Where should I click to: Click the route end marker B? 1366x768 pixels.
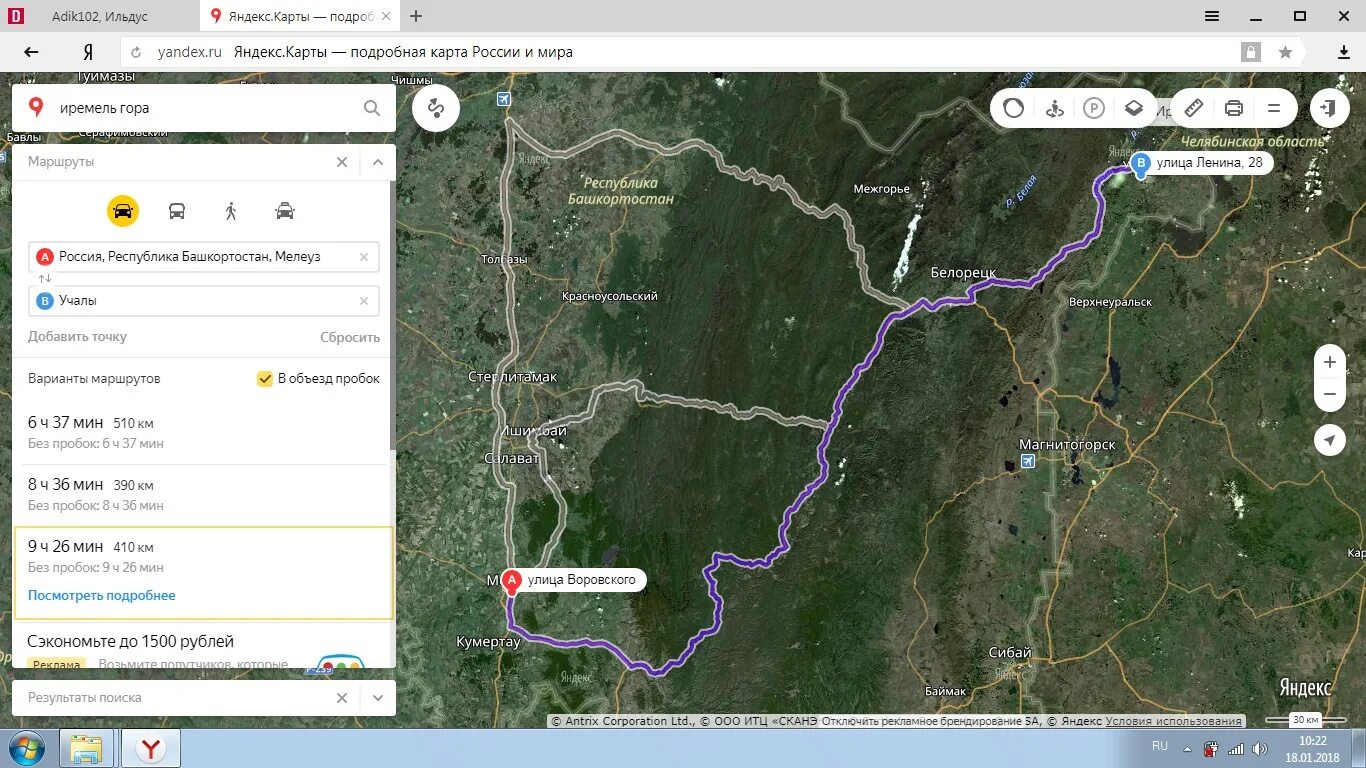(1140, 164)
